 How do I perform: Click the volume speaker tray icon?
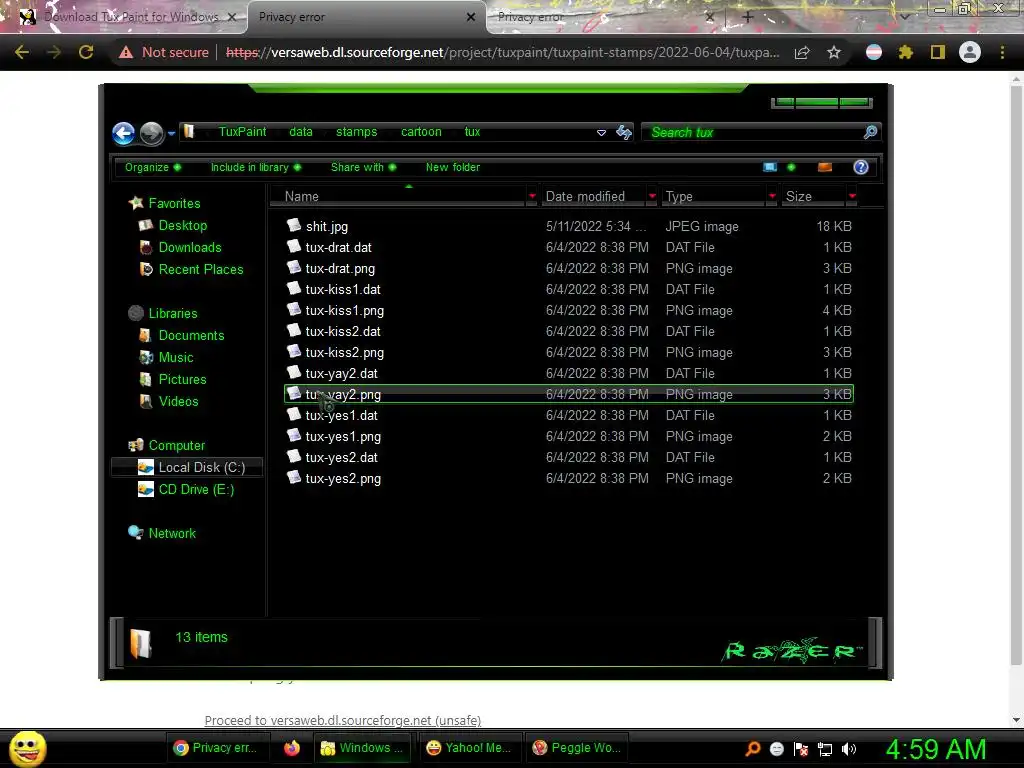849,749
